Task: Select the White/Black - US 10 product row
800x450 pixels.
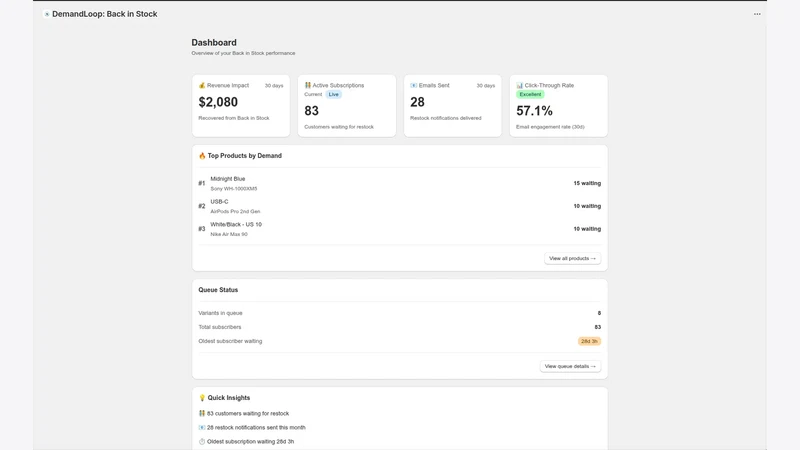Action: point(399,229)
